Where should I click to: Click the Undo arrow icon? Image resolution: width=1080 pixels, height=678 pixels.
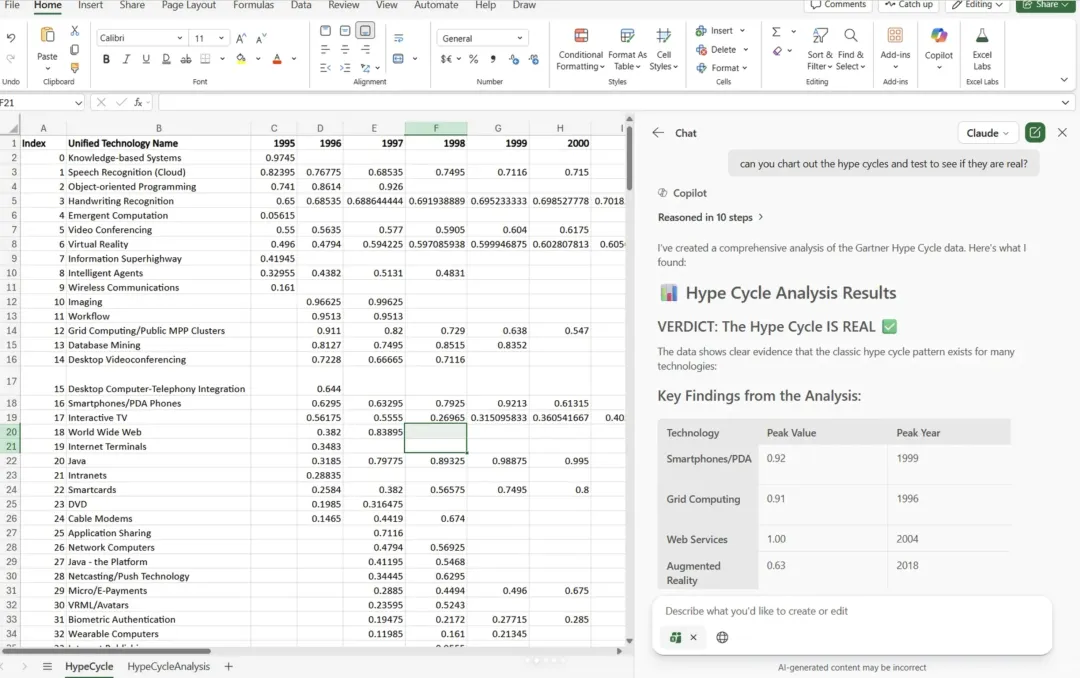(10, 38)
